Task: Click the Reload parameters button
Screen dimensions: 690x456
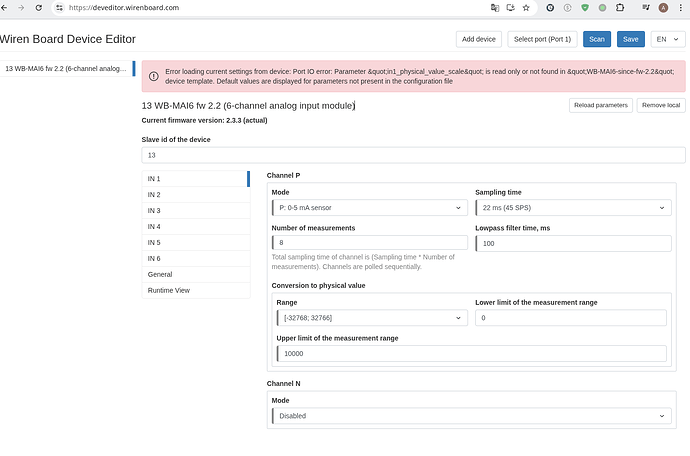Action: click(x=601, y=105)
